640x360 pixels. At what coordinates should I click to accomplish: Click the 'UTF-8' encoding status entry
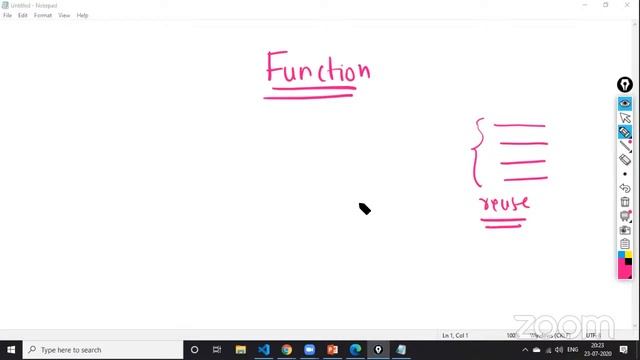tap(593, 335)
